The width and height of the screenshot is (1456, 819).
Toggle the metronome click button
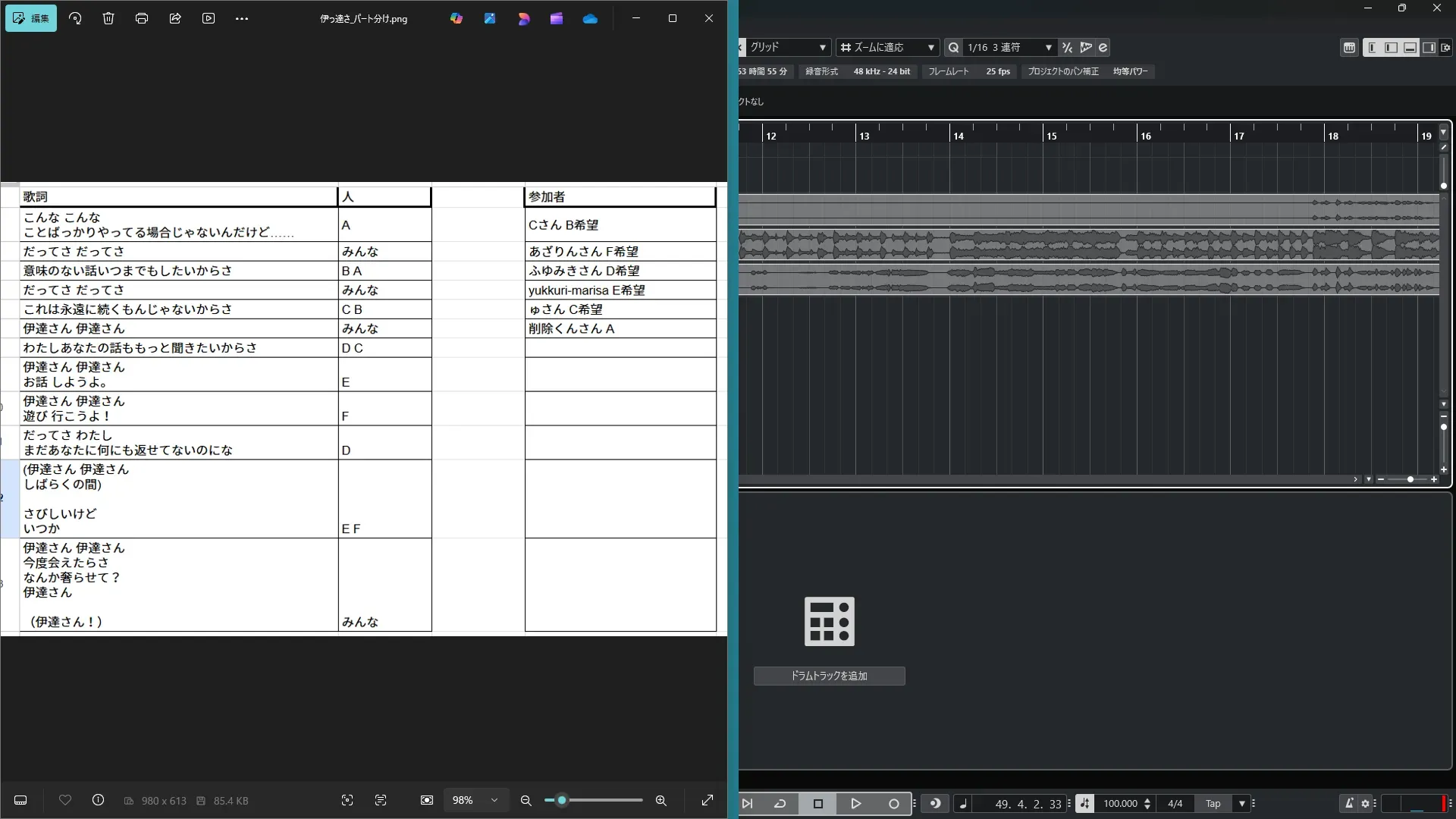pyautogui.click(x=1349, y=804)
